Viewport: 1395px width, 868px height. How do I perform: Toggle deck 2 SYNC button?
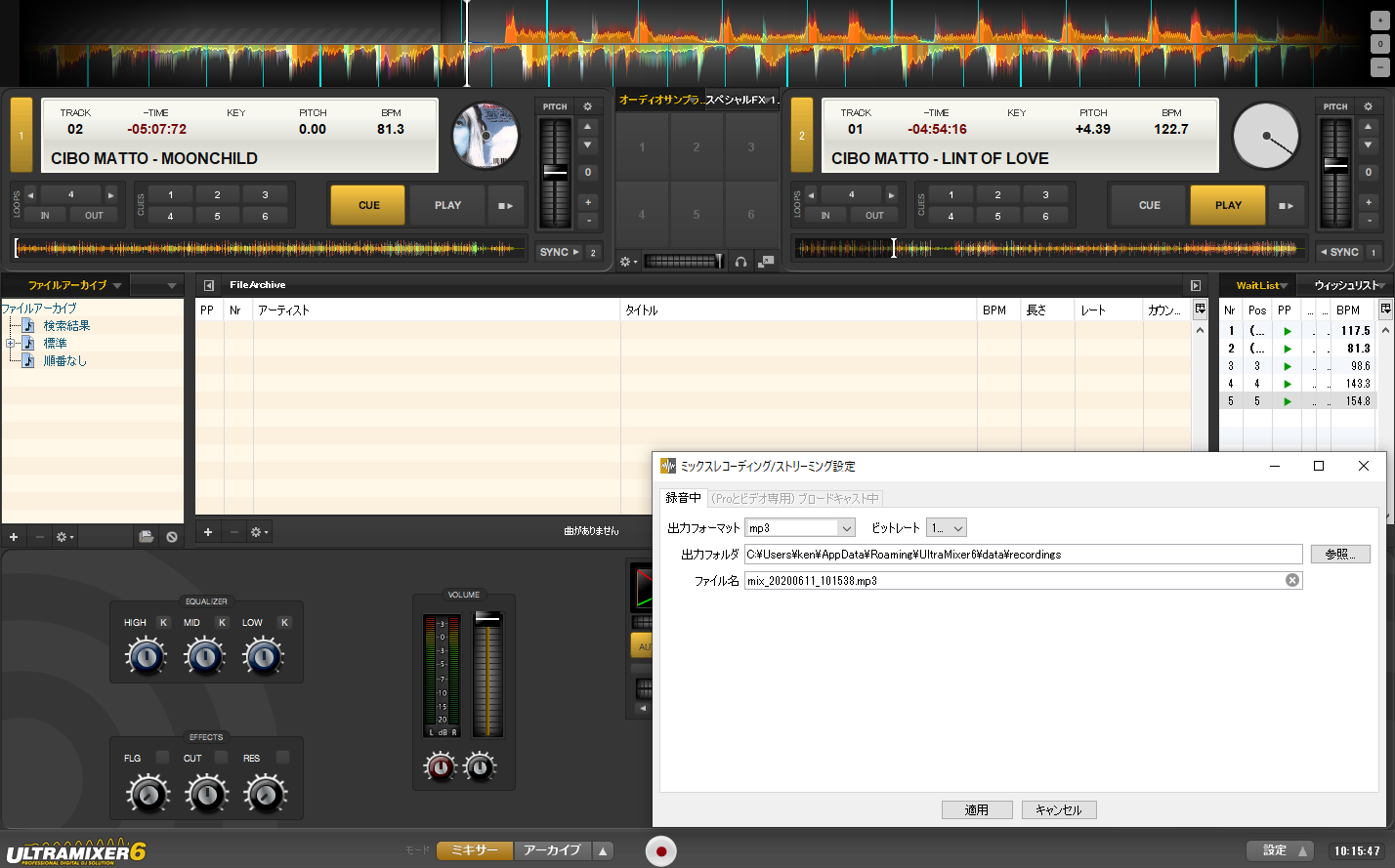tap(1339, 252)
